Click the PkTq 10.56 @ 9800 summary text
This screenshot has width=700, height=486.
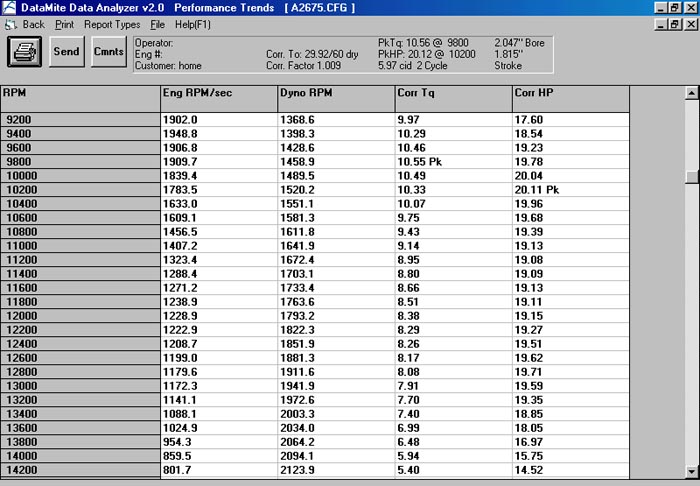(x=423, y=43)
